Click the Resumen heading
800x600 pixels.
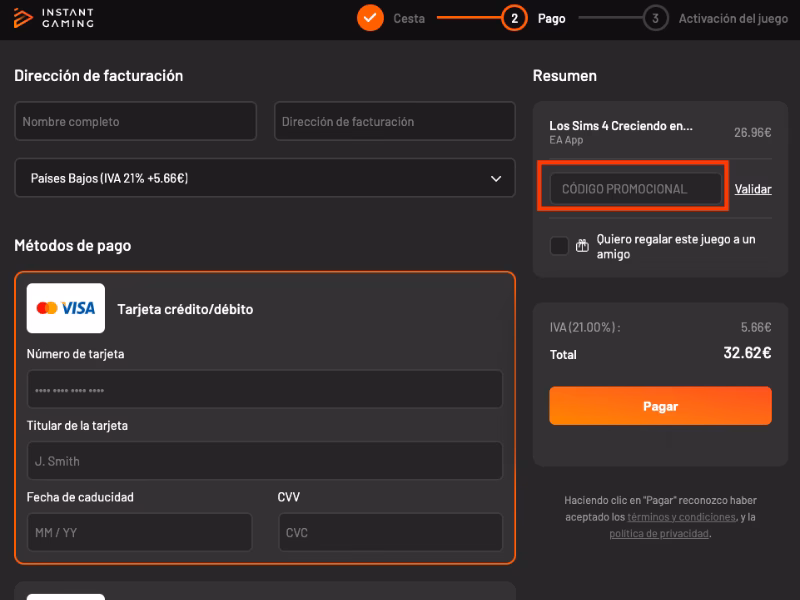click(x=564, y=76)
